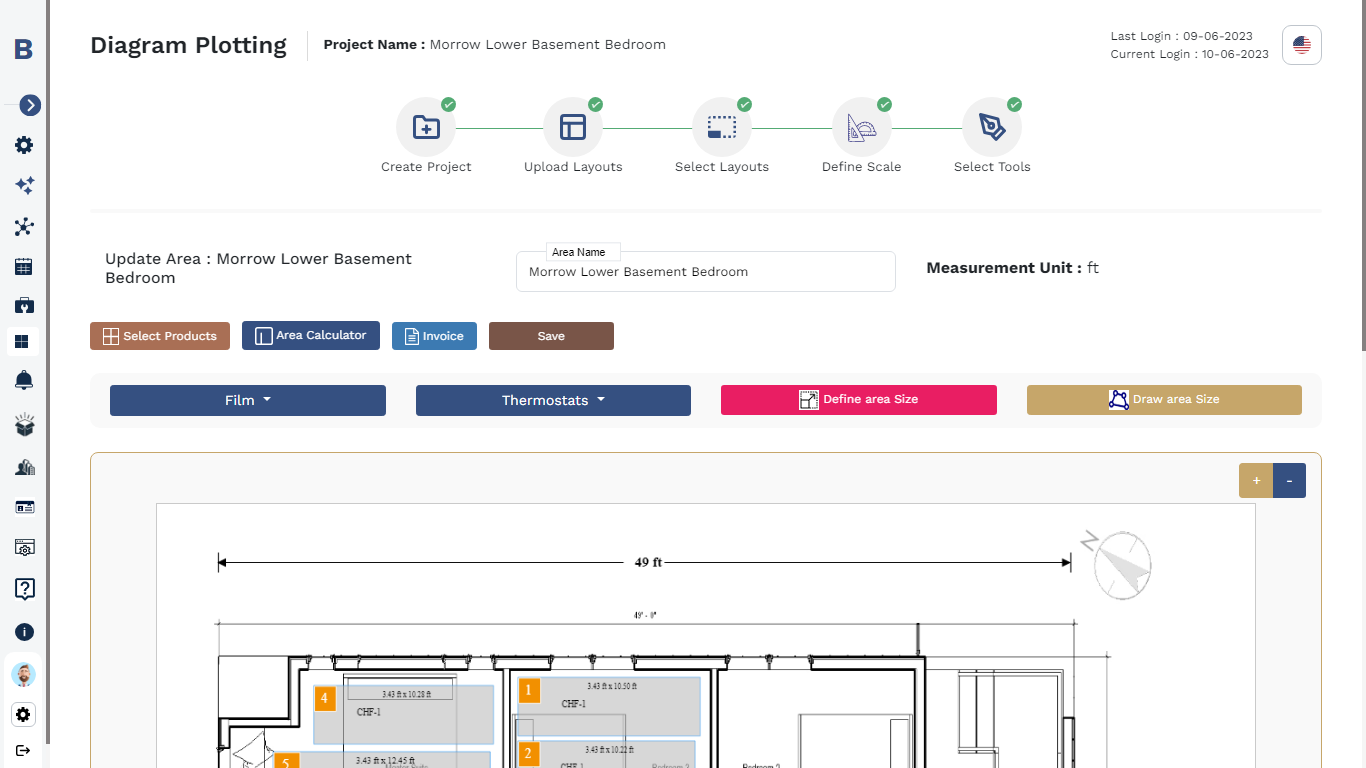Open the network nodes icon in sidebar
Image resolution: width=1366 pixels, height=768 pixels.
pos(24,227)
